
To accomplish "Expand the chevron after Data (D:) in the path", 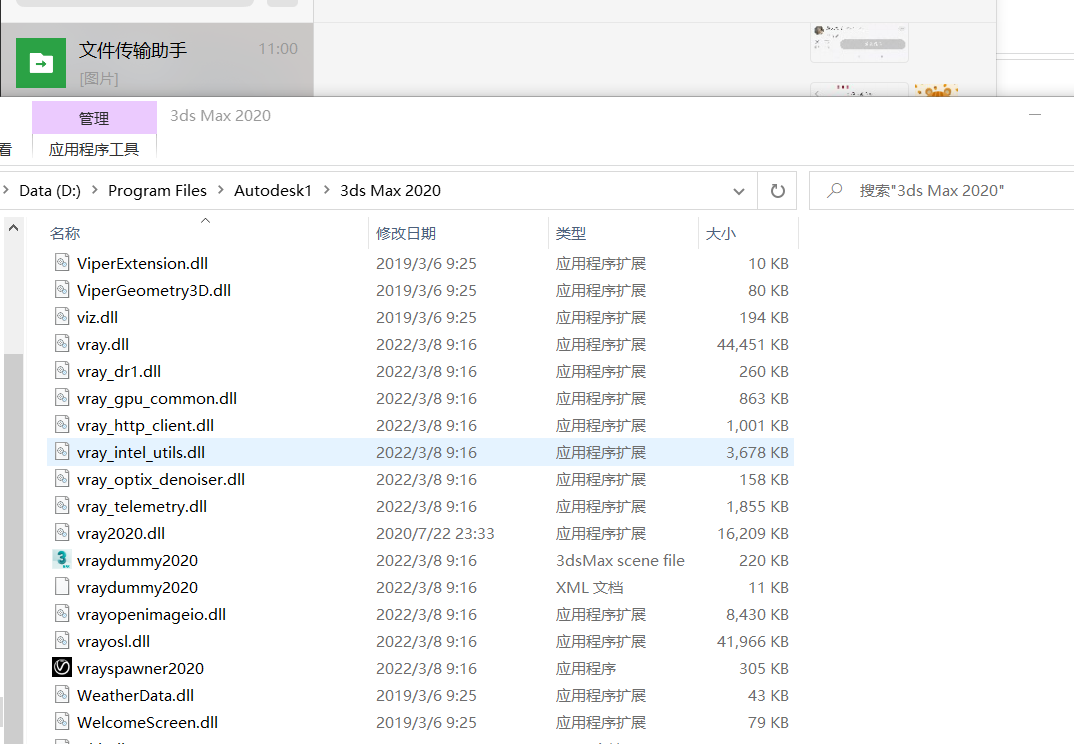I will coord(95,190).
